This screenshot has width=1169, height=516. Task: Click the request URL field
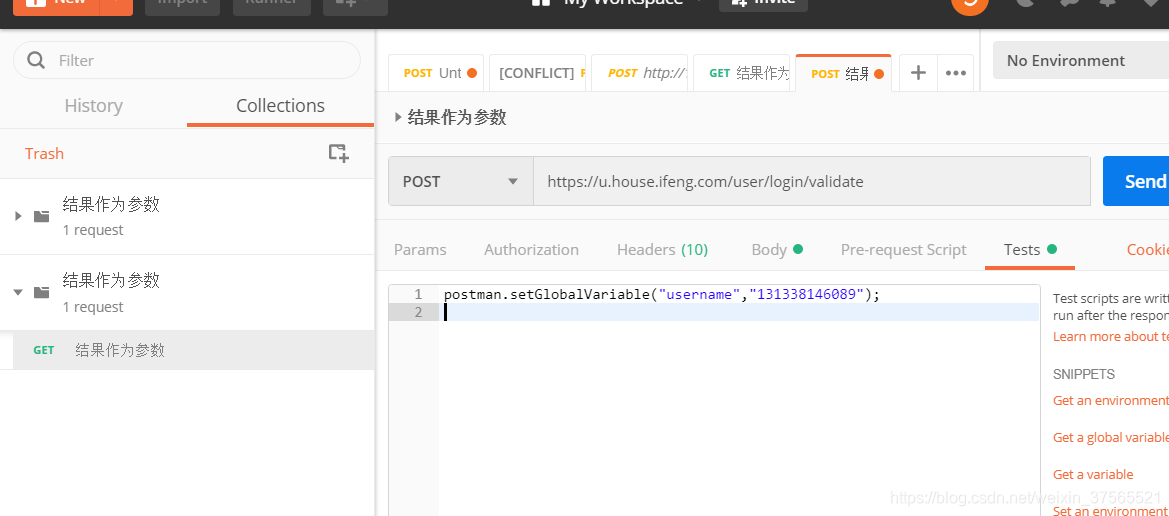[812, 181]
